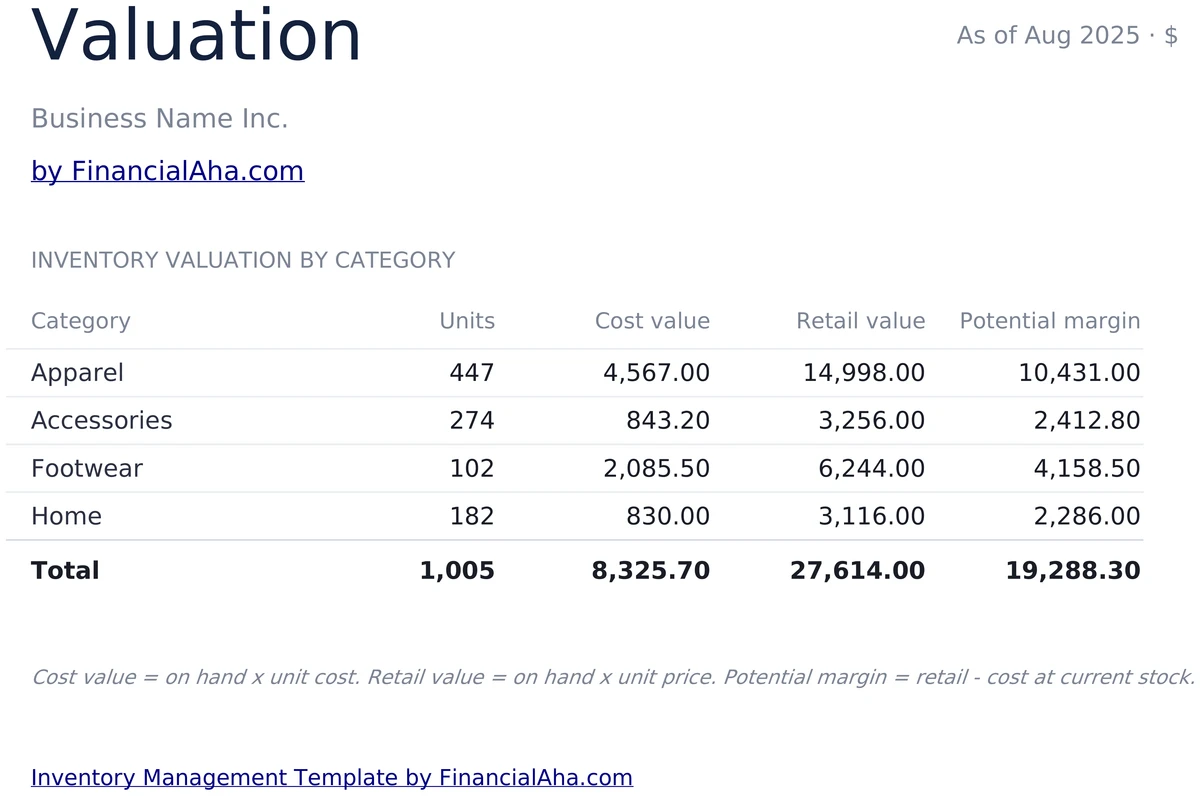
Task: Select Footwear cost value 2,085.50
Action: [656, 469]
